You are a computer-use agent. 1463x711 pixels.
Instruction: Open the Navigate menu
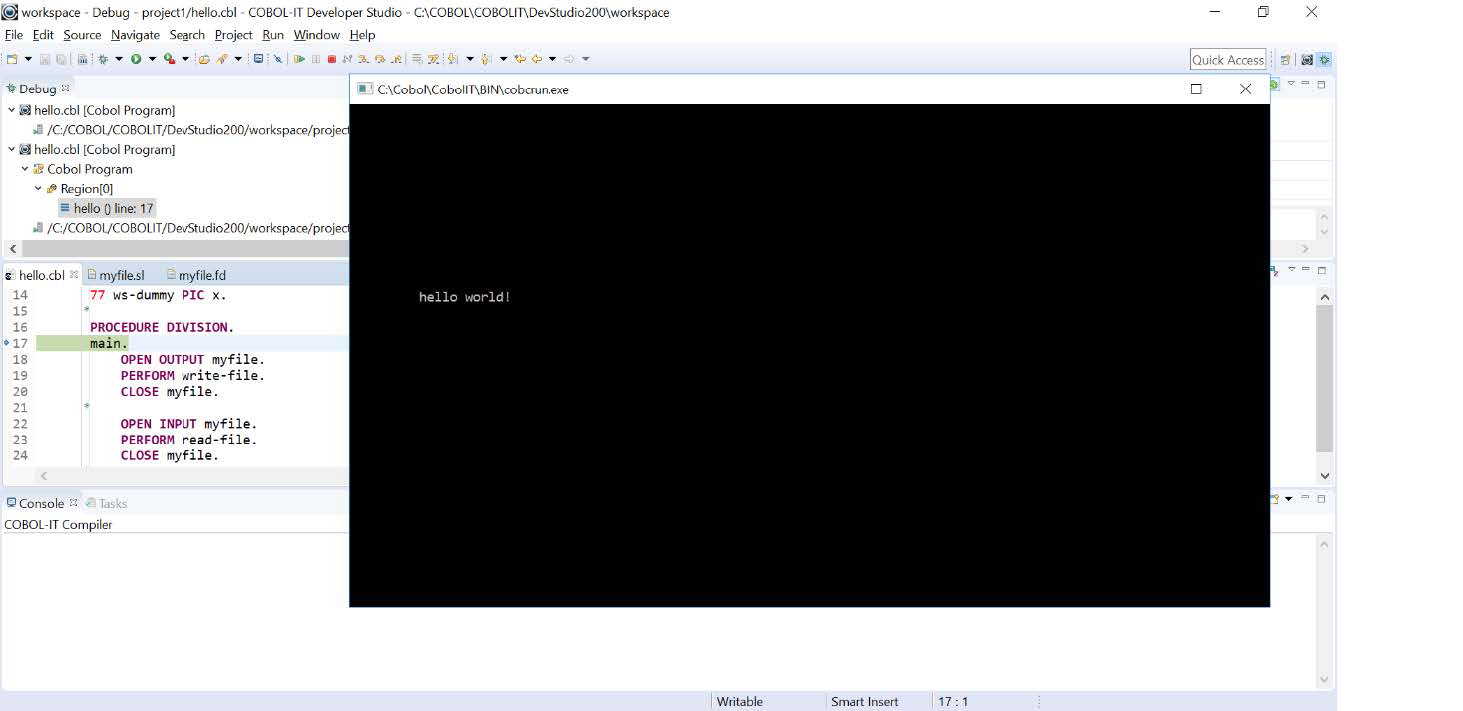click(135, 34)
